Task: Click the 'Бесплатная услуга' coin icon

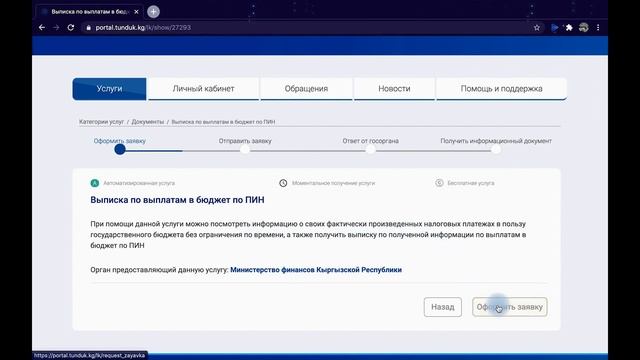Action: click(x=439, y=183)
